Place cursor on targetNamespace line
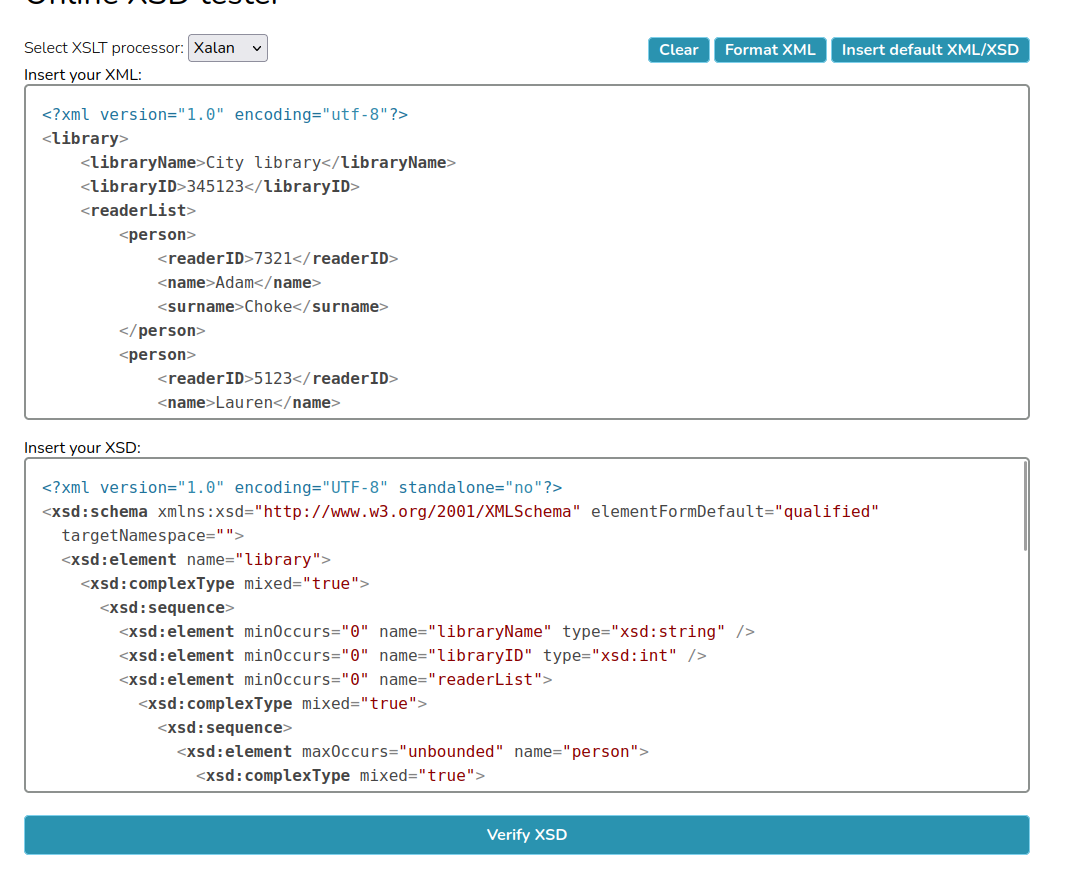The width and height of the screenshot is (1072, 873). (x=152, y=536)
